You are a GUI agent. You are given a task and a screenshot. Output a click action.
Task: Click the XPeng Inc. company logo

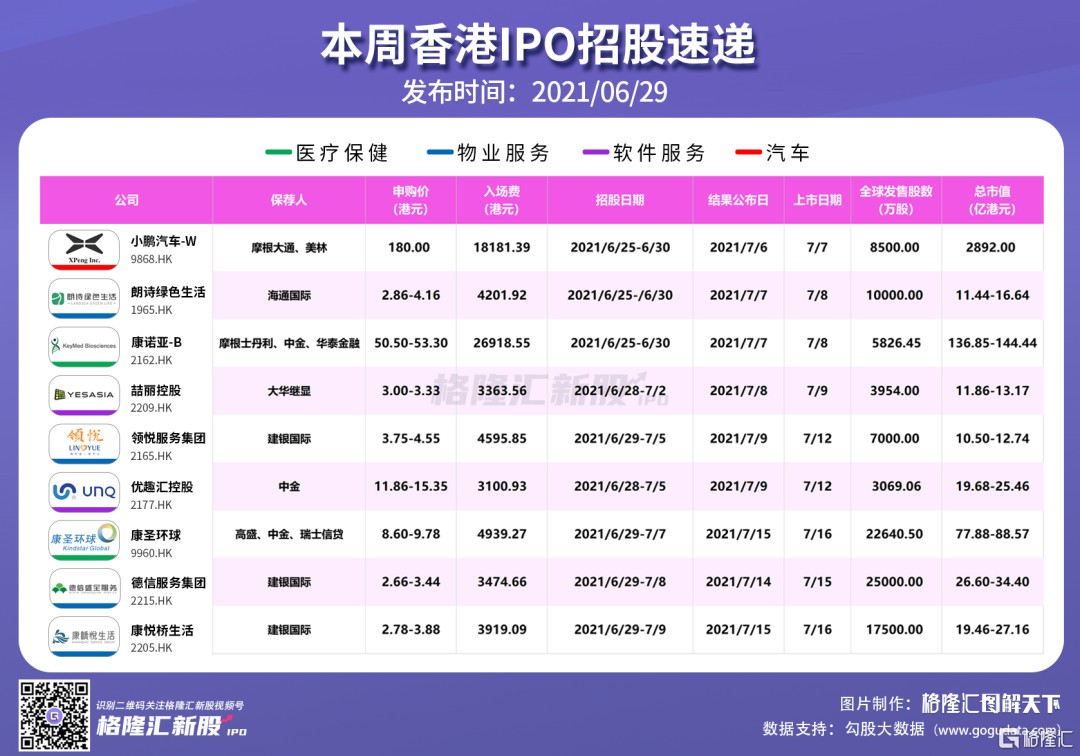(x=85, y=247)
